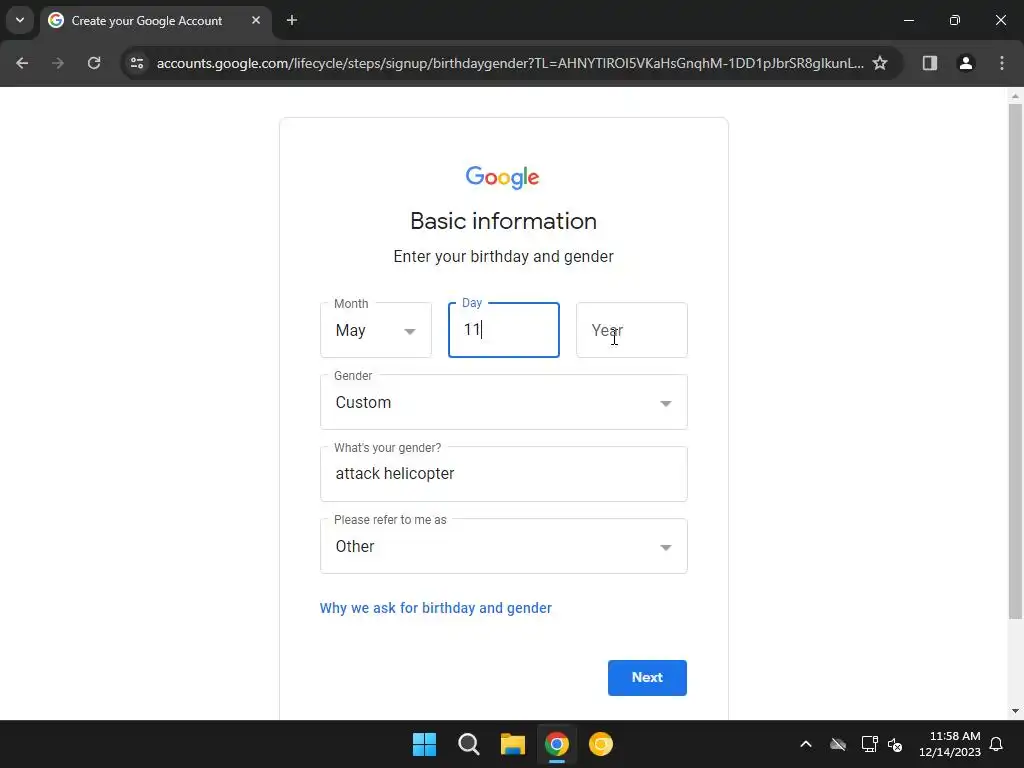Screen dimensions: 1024x768
Task: Click the scrollbar down arrow
Action: point(1015,711)
